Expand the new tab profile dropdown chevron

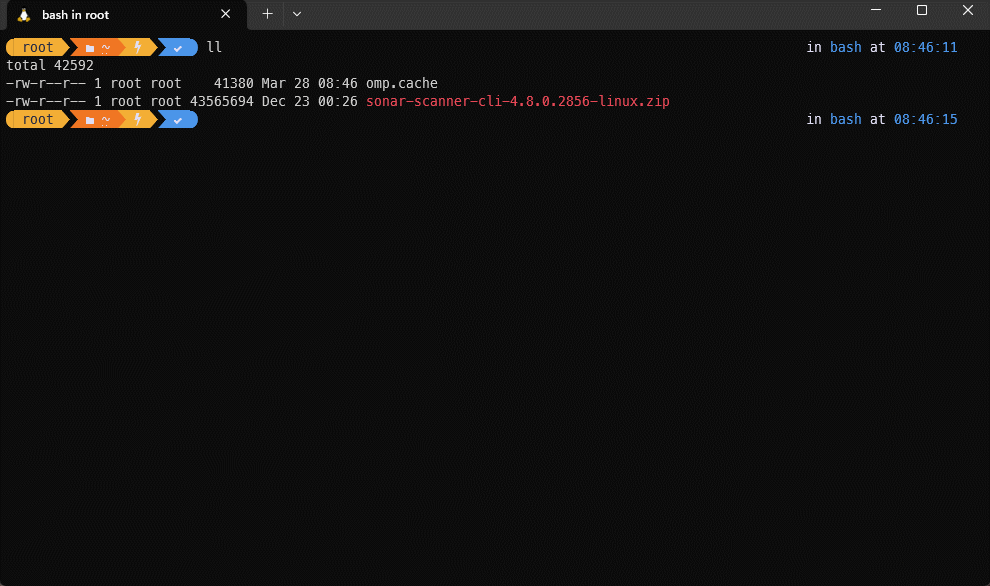tap(297, 14)
